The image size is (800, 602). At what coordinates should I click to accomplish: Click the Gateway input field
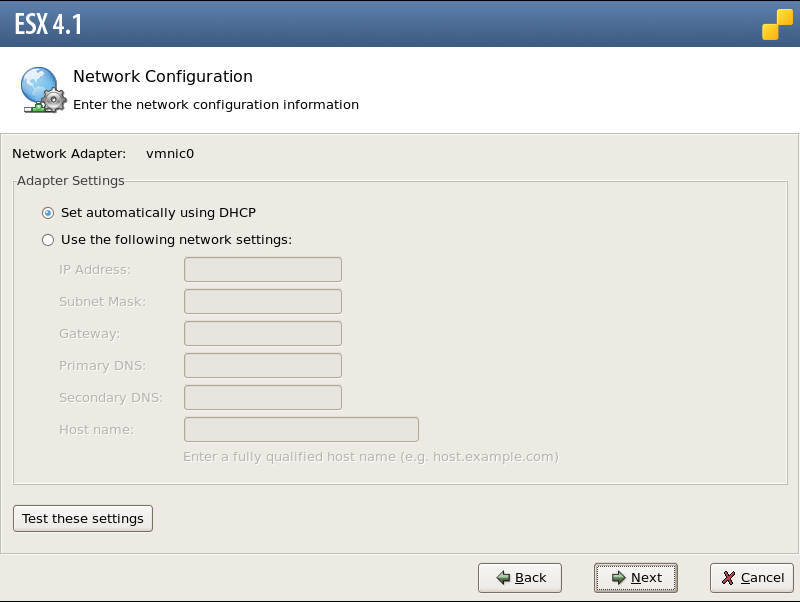pos(263,334)
